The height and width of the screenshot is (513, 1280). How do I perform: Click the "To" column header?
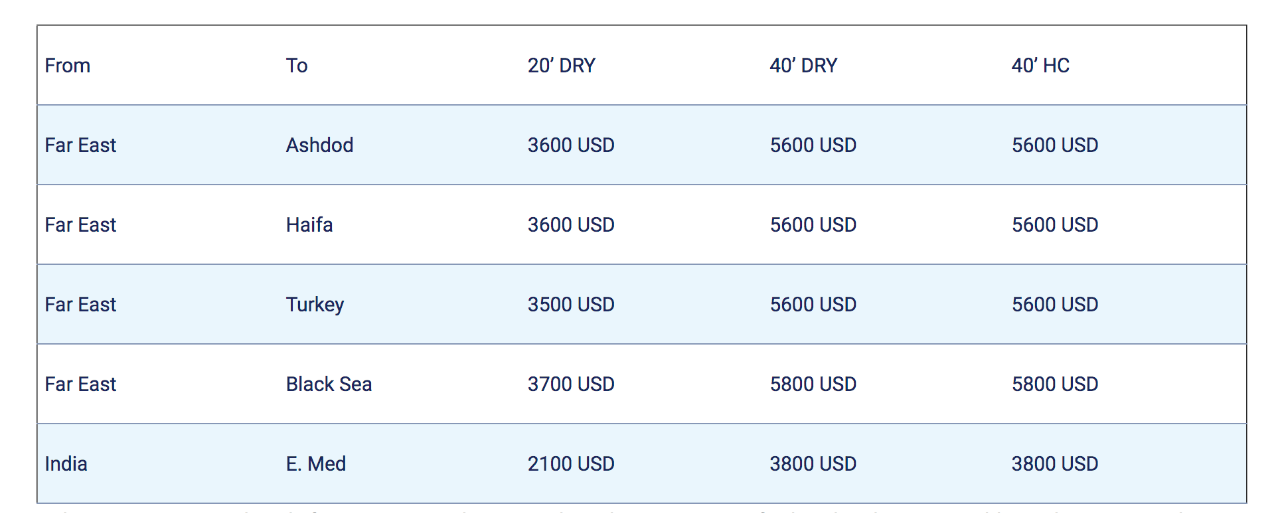tap(297, 66)
